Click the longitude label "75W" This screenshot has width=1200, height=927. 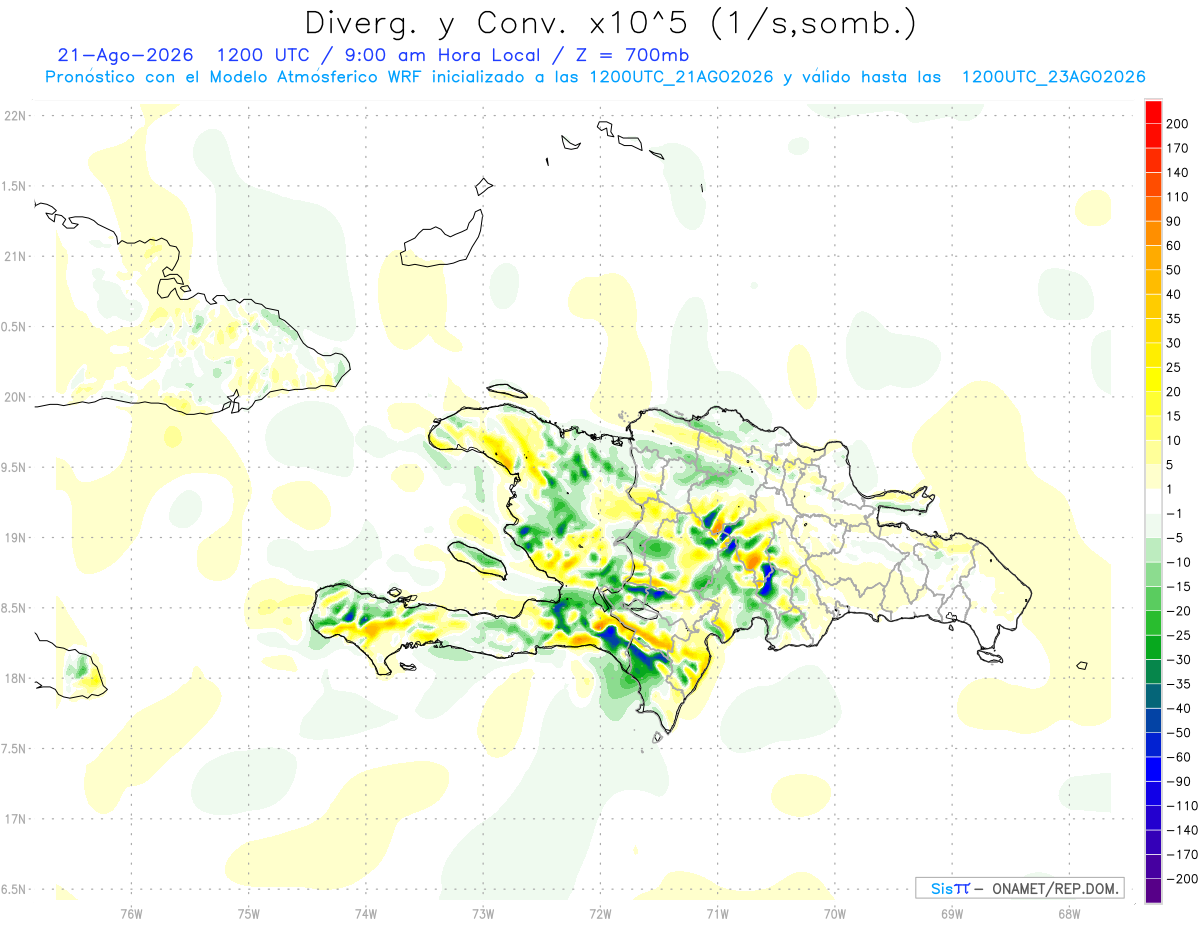click(x=248, y=913)
